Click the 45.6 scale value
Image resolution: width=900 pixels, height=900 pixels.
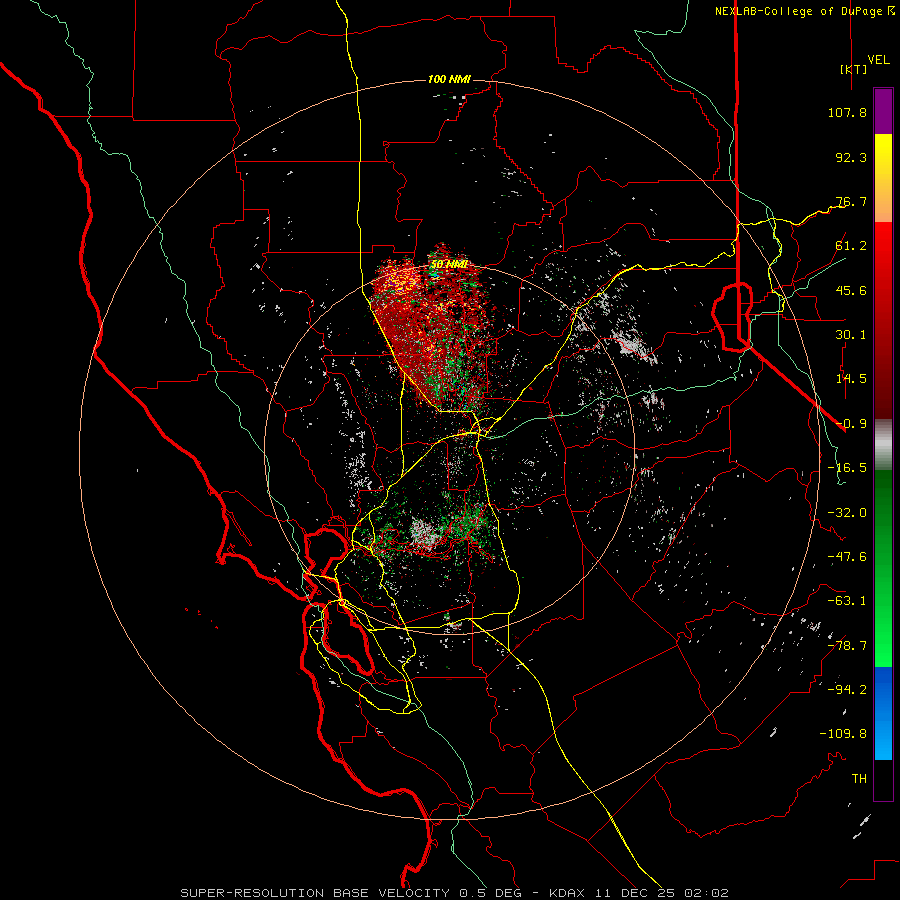point(851,290)
